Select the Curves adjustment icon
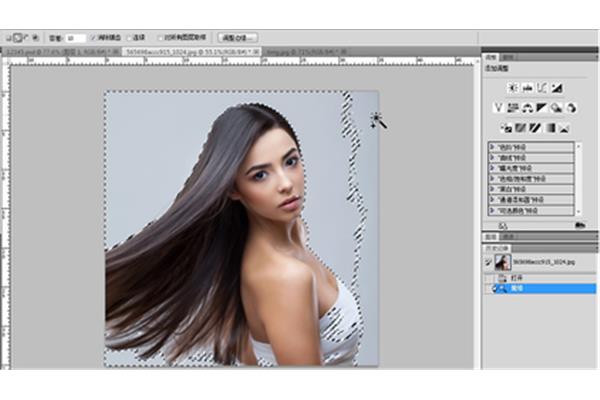Image resolution: width=600 pixels, height=400 pixels. coord(542,88)
